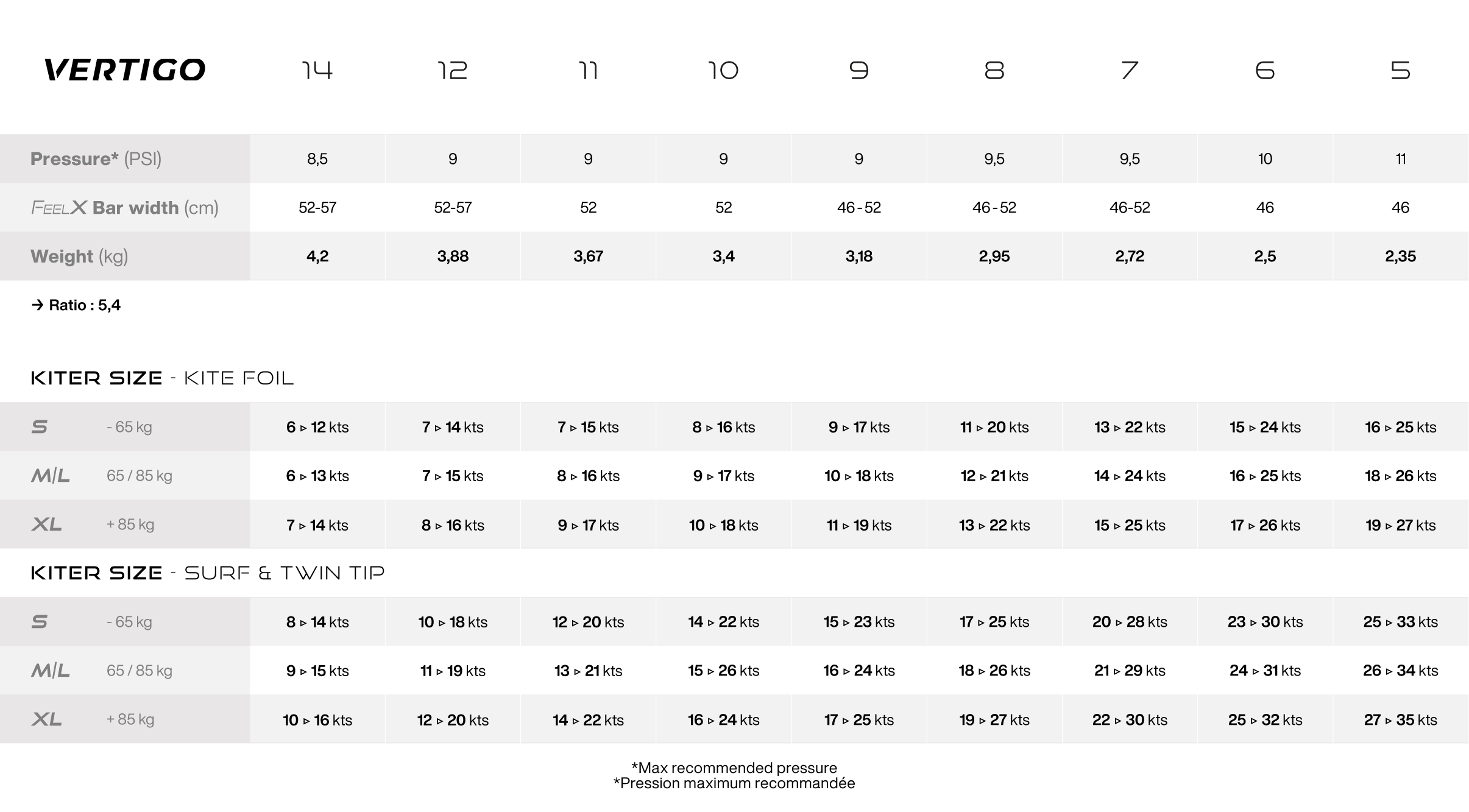Image resolution: width=1469 pixels, height=812 pixels.
Task: Click the XL size icon under Surf & Twin Tip
Action: coord(47,719)
